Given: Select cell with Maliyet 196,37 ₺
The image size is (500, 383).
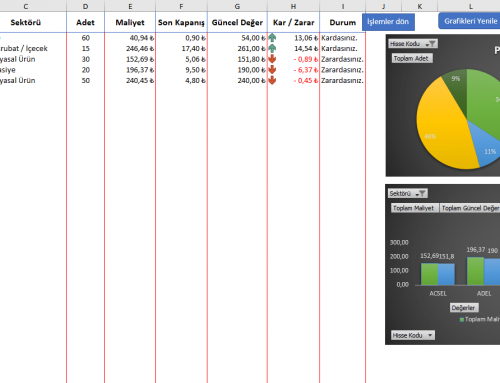Looking at the screenshot, I should [x=130, y=70].
